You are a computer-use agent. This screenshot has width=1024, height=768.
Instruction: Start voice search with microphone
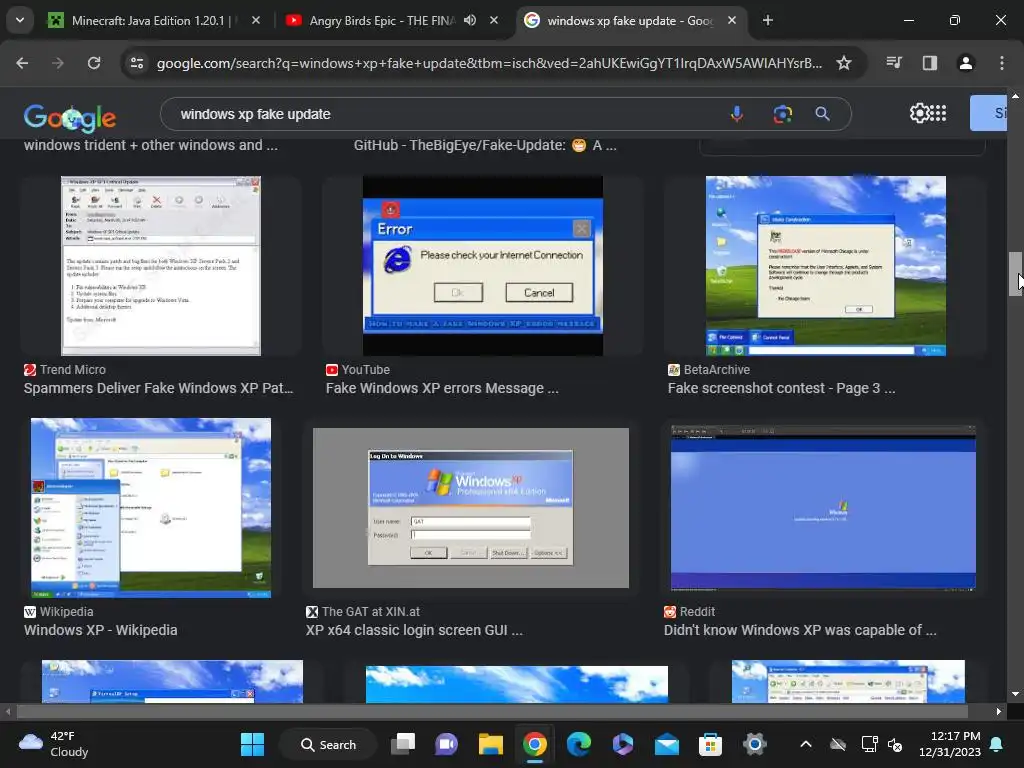[x=737, y=114]
